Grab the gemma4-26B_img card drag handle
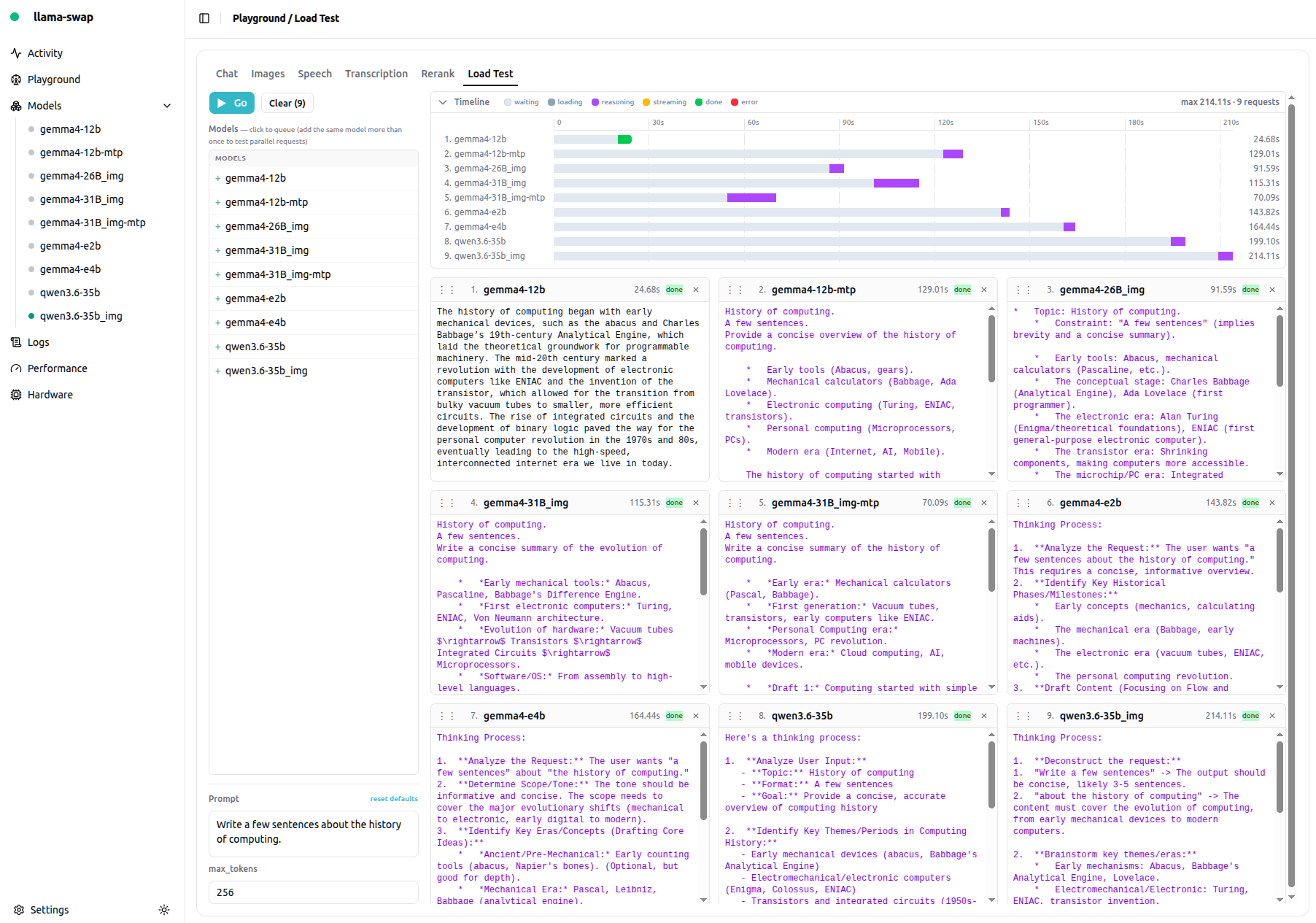Viewport: 1316px width, 923px height. tap(1023, 290)
